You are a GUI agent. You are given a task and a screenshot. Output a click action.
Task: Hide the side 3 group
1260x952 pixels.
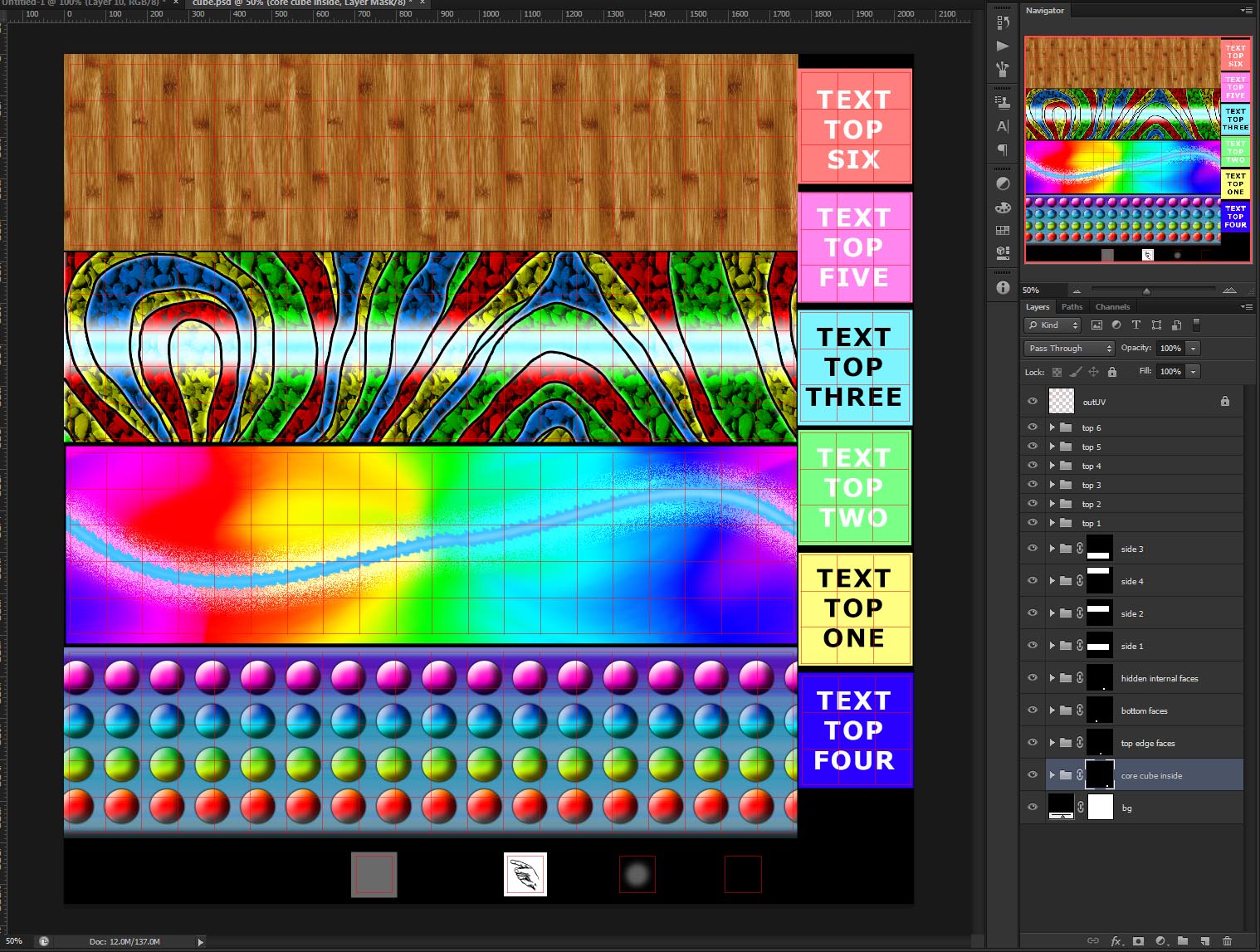click(1033, 548)
